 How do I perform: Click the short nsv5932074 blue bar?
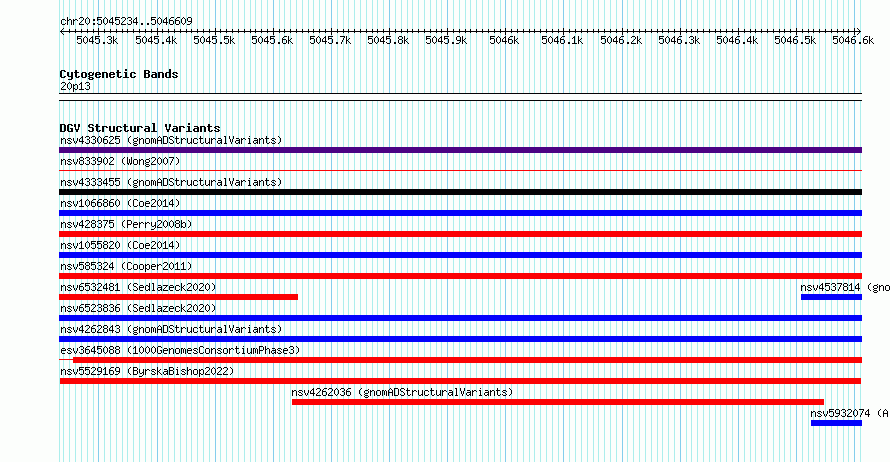click(837, 423)
